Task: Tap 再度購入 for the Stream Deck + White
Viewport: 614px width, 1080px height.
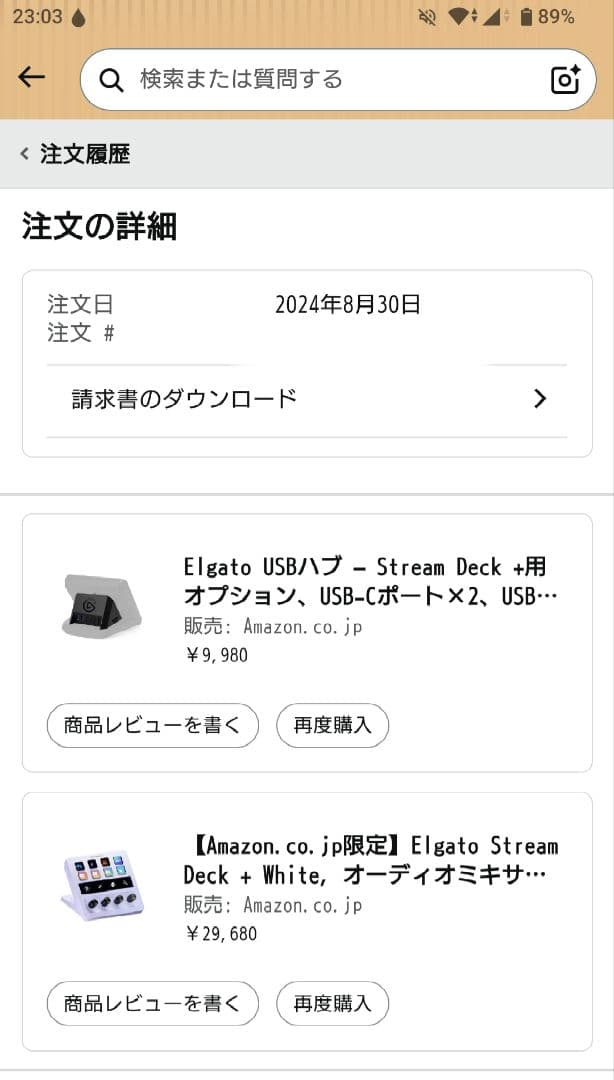Action: click(333, 1004)
